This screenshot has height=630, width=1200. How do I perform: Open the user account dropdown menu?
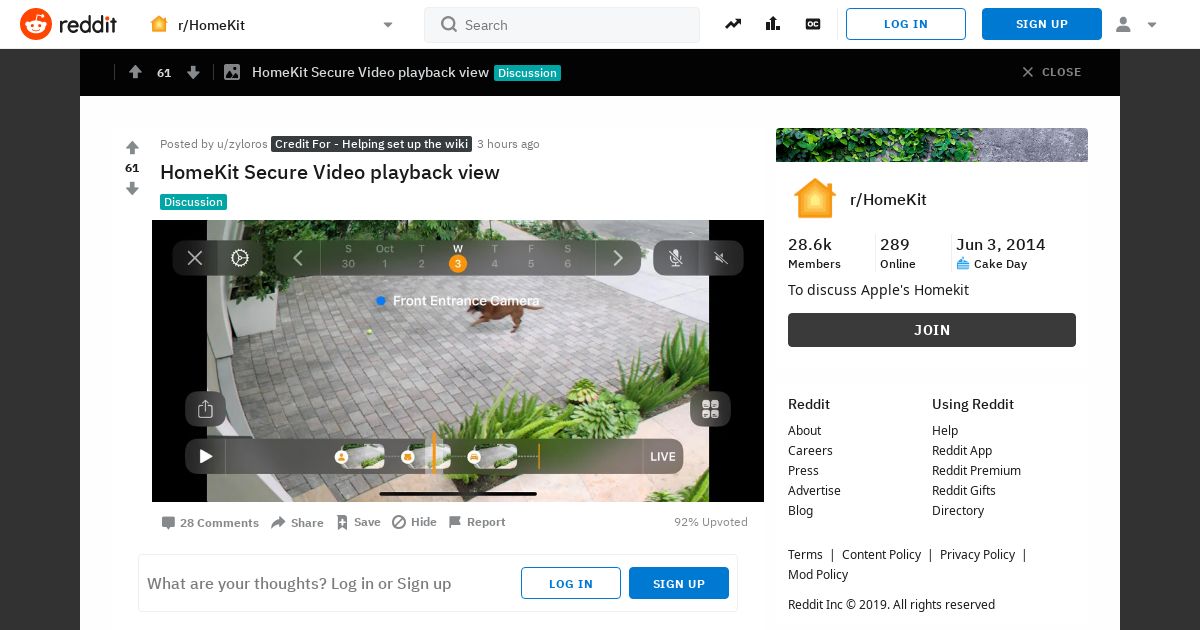(x=1136, y=24)
